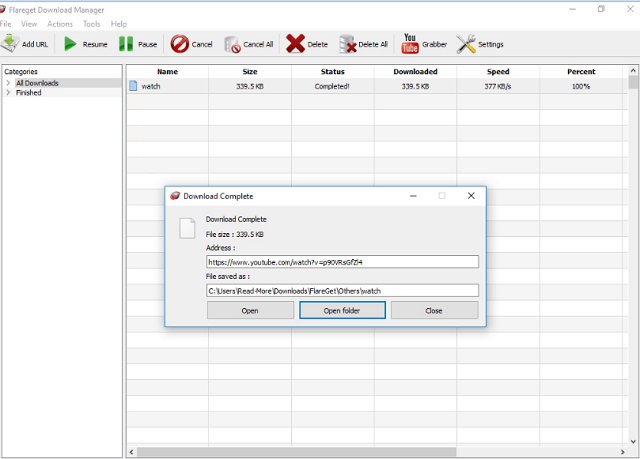The image size is (640, 459).
Task: Click the red X Delete icon
Action: (x=295, y=44)
